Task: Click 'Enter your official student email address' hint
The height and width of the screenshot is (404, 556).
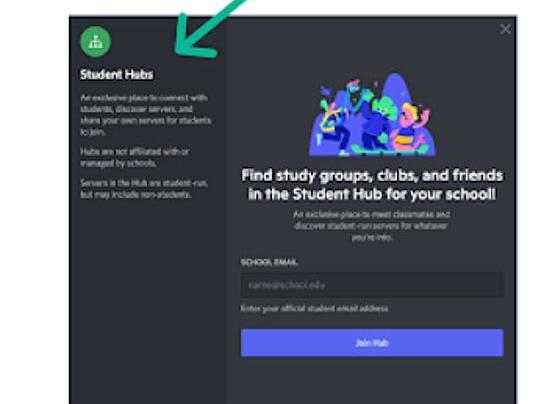Action: click(x=314, y=308)
